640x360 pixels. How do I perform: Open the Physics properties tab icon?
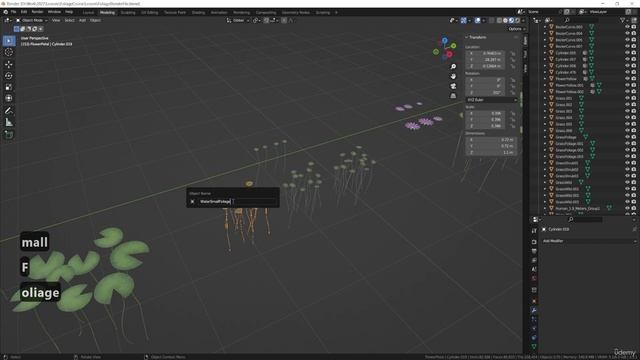534,328
